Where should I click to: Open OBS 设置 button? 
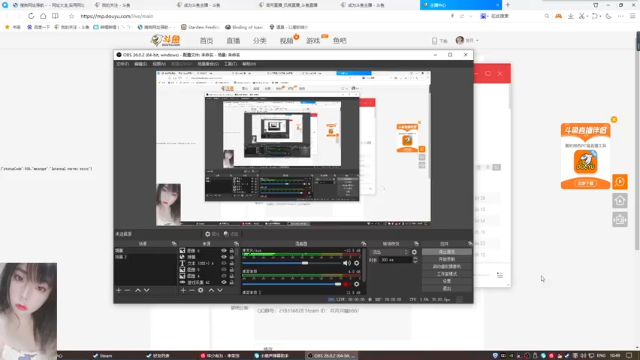447,281
